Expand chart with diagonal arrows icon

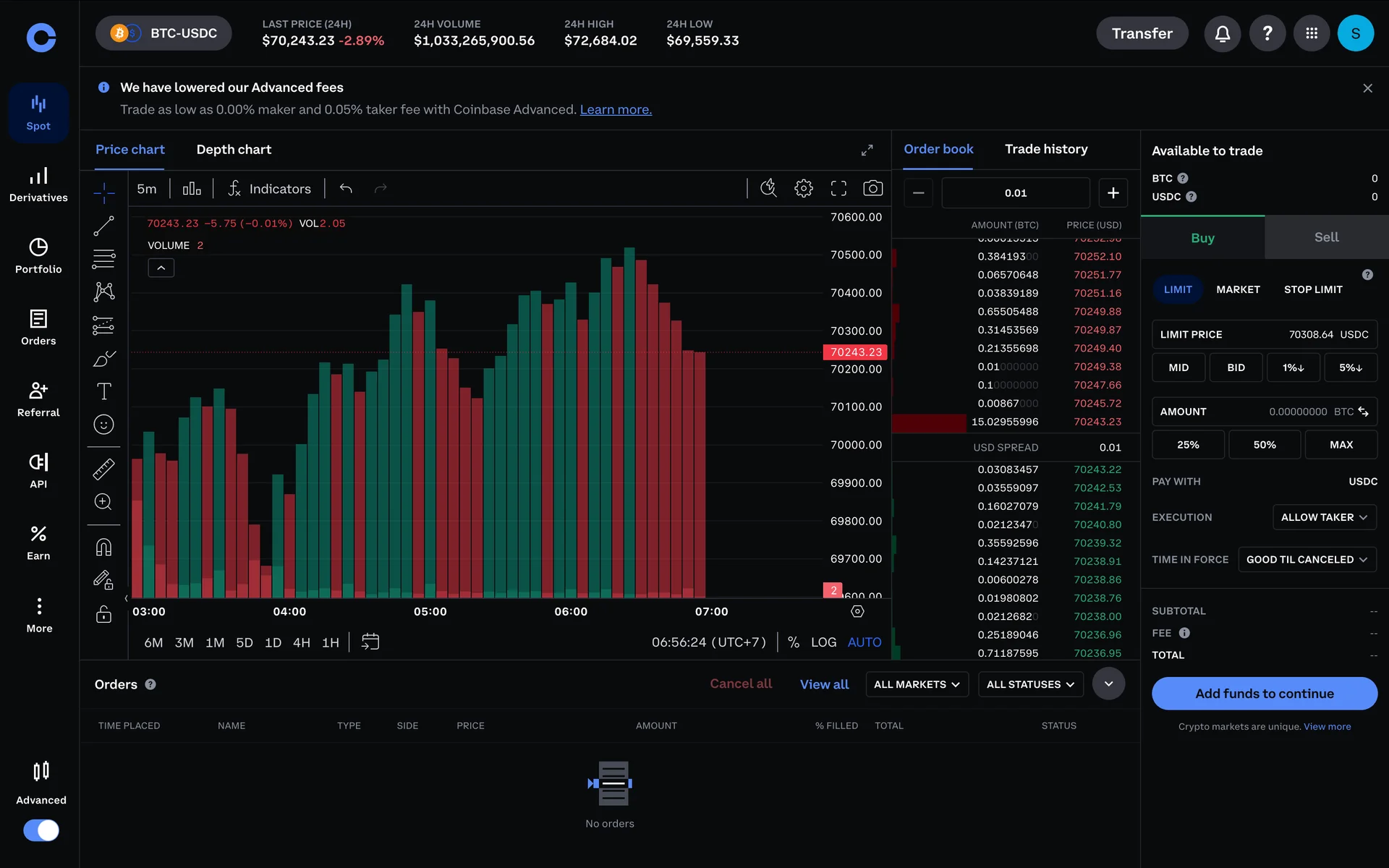click(867, 150)
